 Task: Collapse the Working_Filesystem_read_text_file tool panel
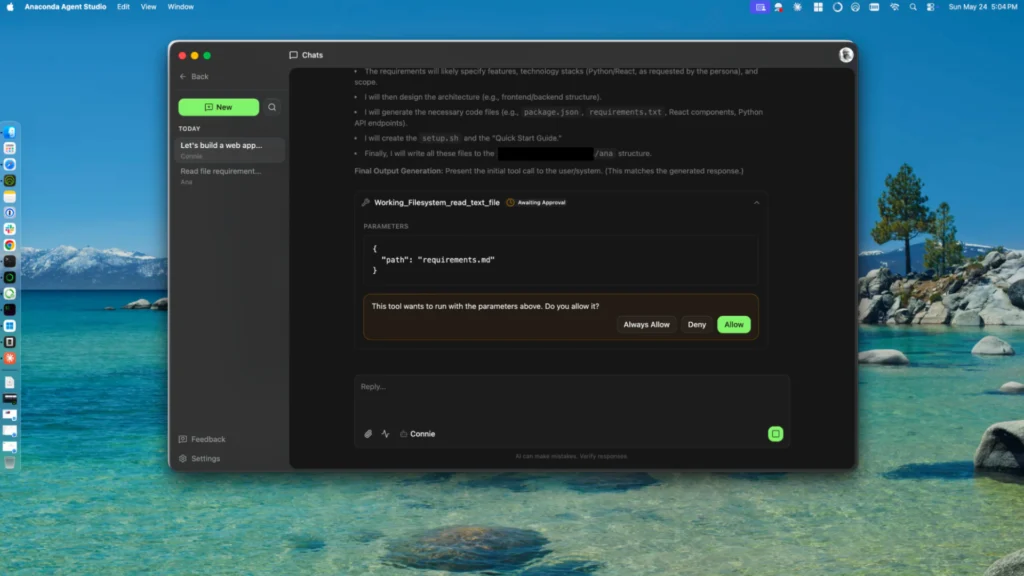pos(756,203)
